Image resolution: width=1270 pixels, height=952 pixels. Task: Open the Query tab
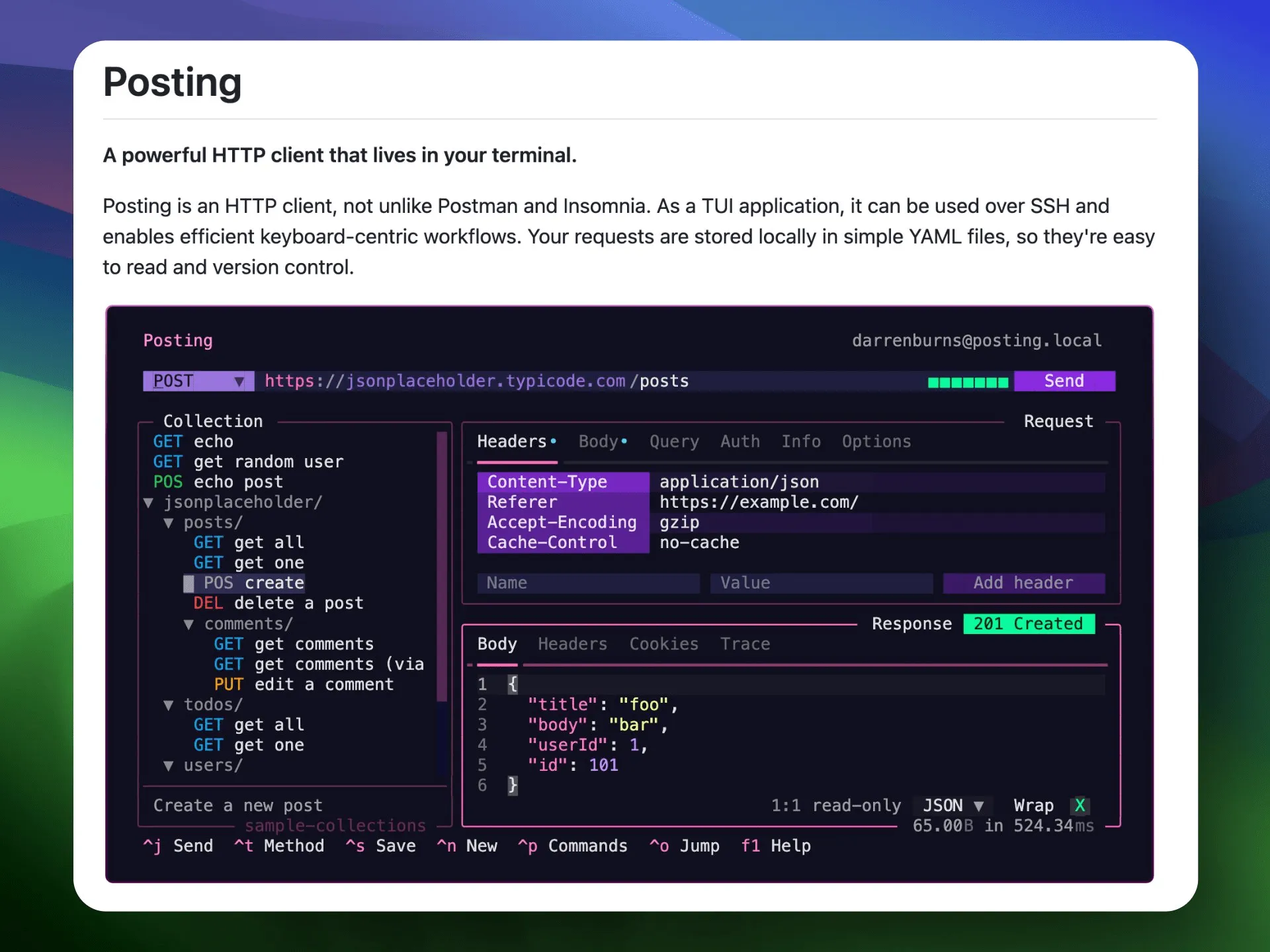point(673,442)
